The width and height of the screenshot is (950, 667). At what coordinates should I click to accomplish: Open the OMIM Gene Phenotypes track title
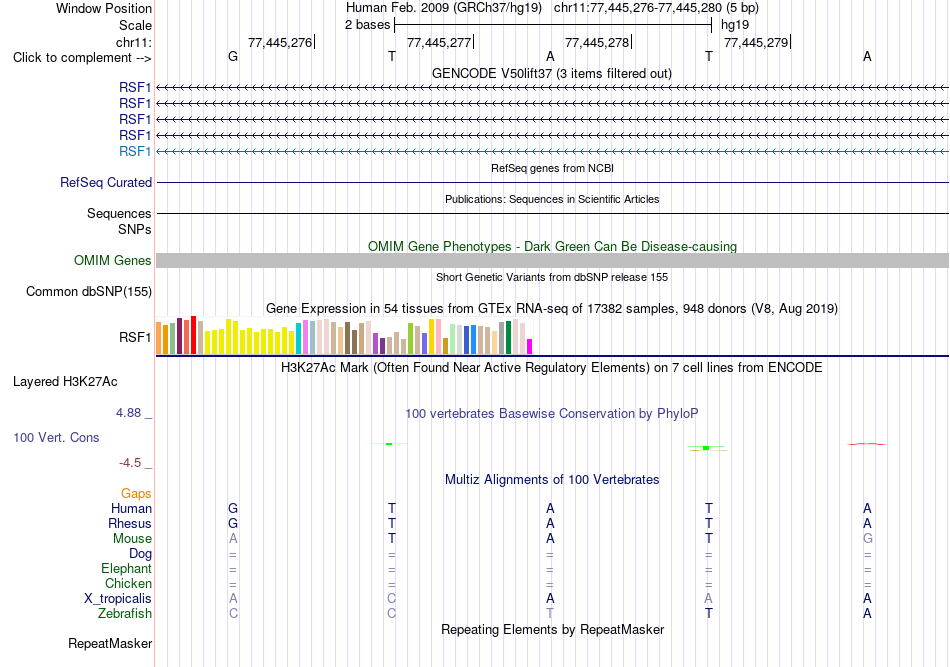(552, 247)
